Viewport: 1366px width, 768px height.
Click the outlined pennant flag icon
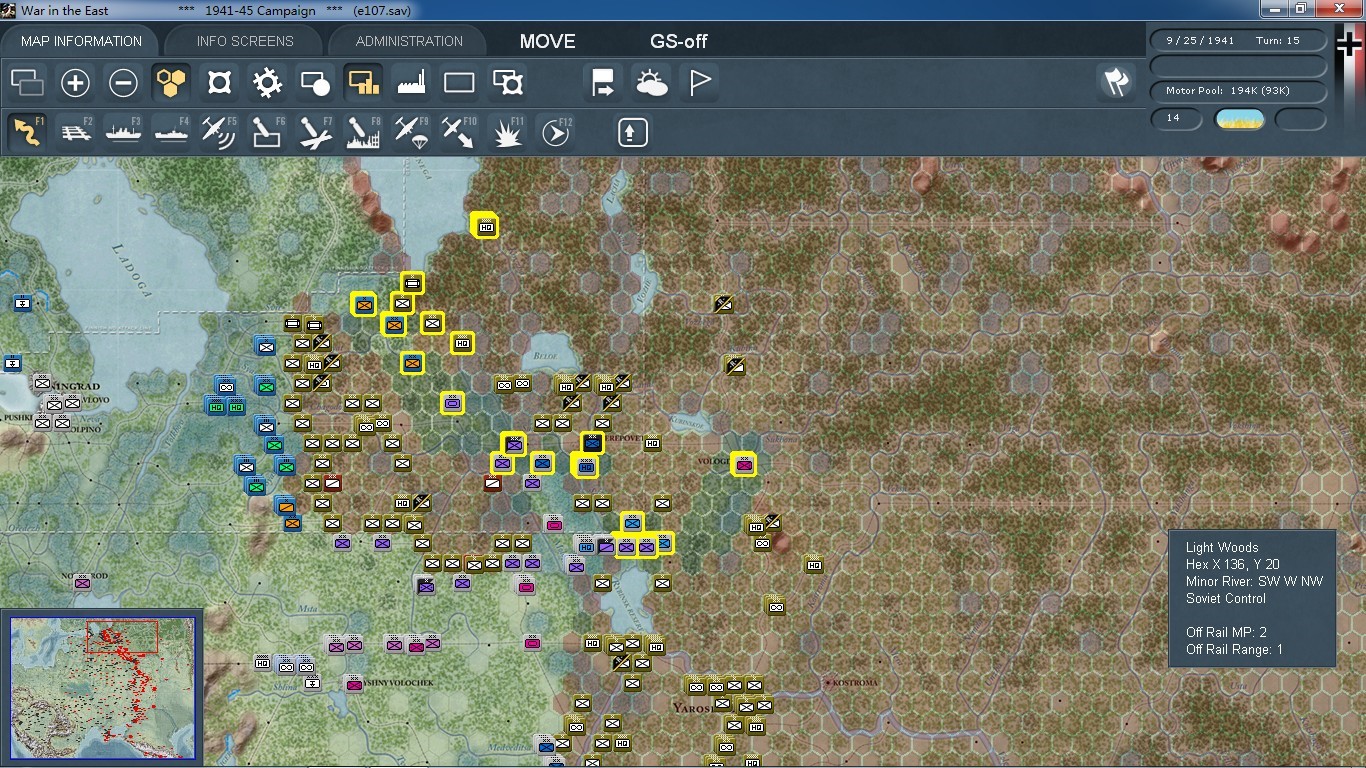tap(700, 83)
